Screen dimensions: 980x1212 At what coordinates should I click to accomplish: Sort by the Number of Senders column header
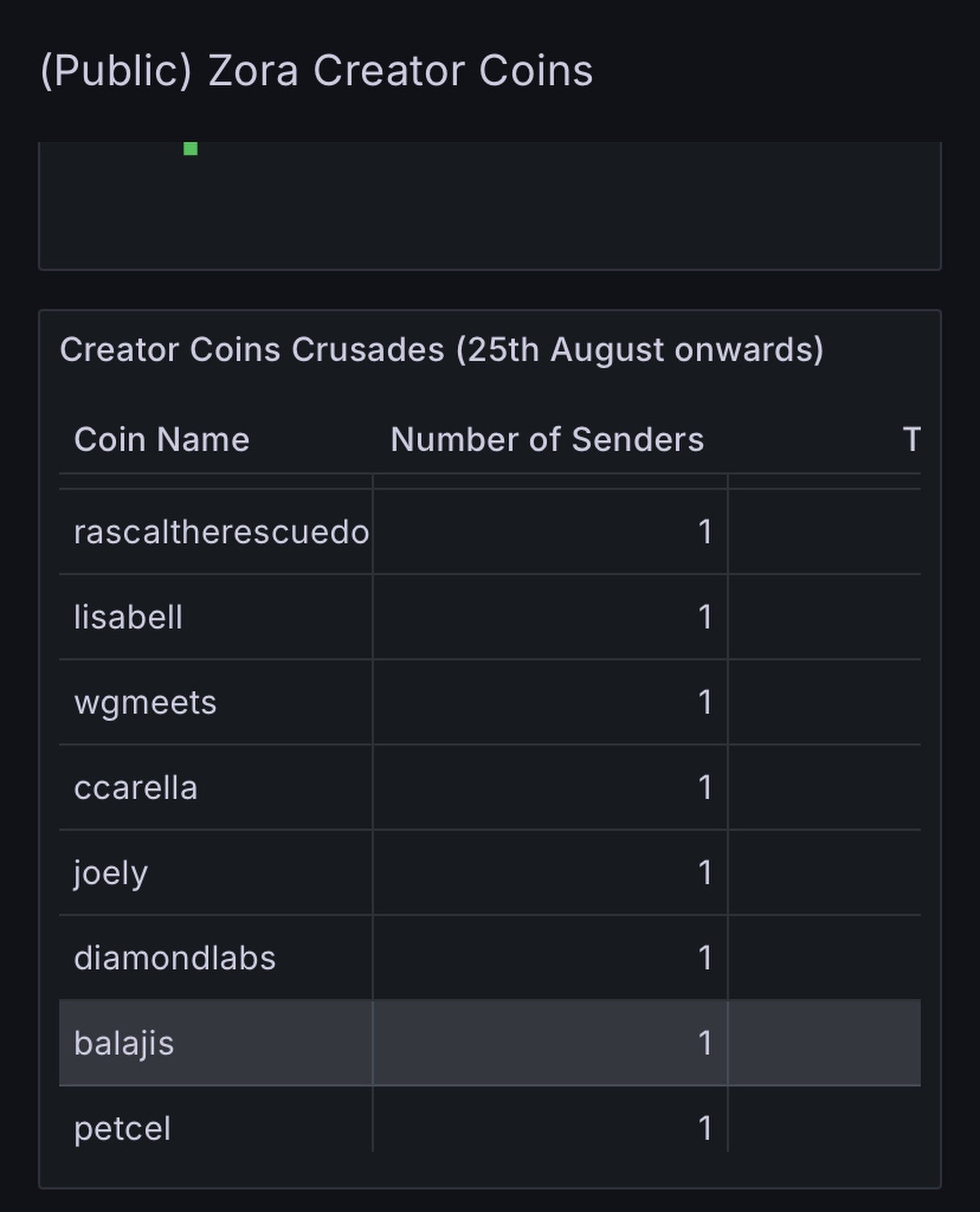(547, 439)
